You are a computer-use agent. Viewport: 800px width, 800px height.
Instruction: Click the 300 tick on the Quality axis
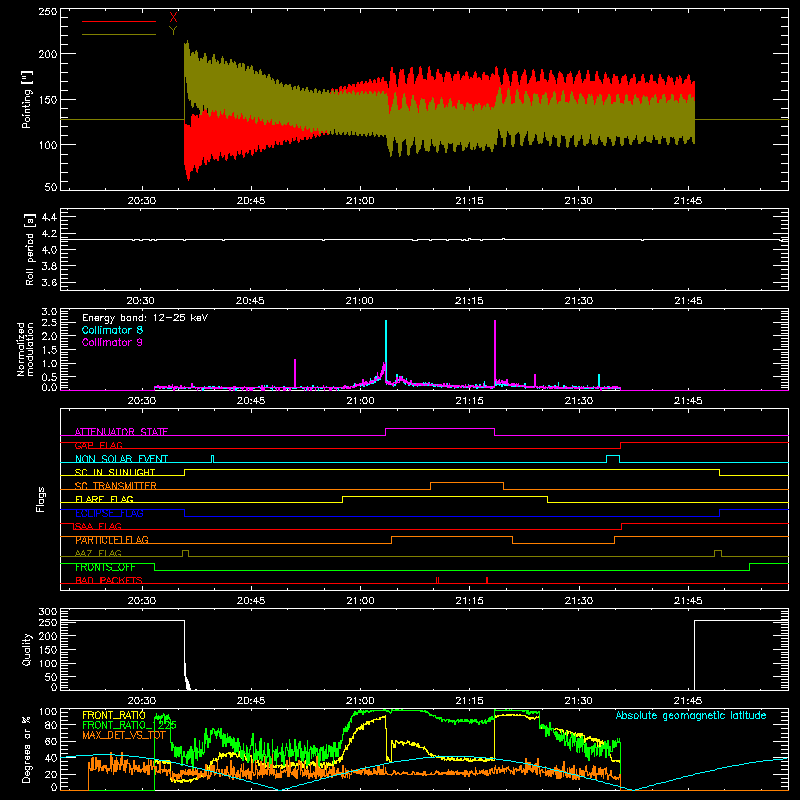tap(48, 612)
